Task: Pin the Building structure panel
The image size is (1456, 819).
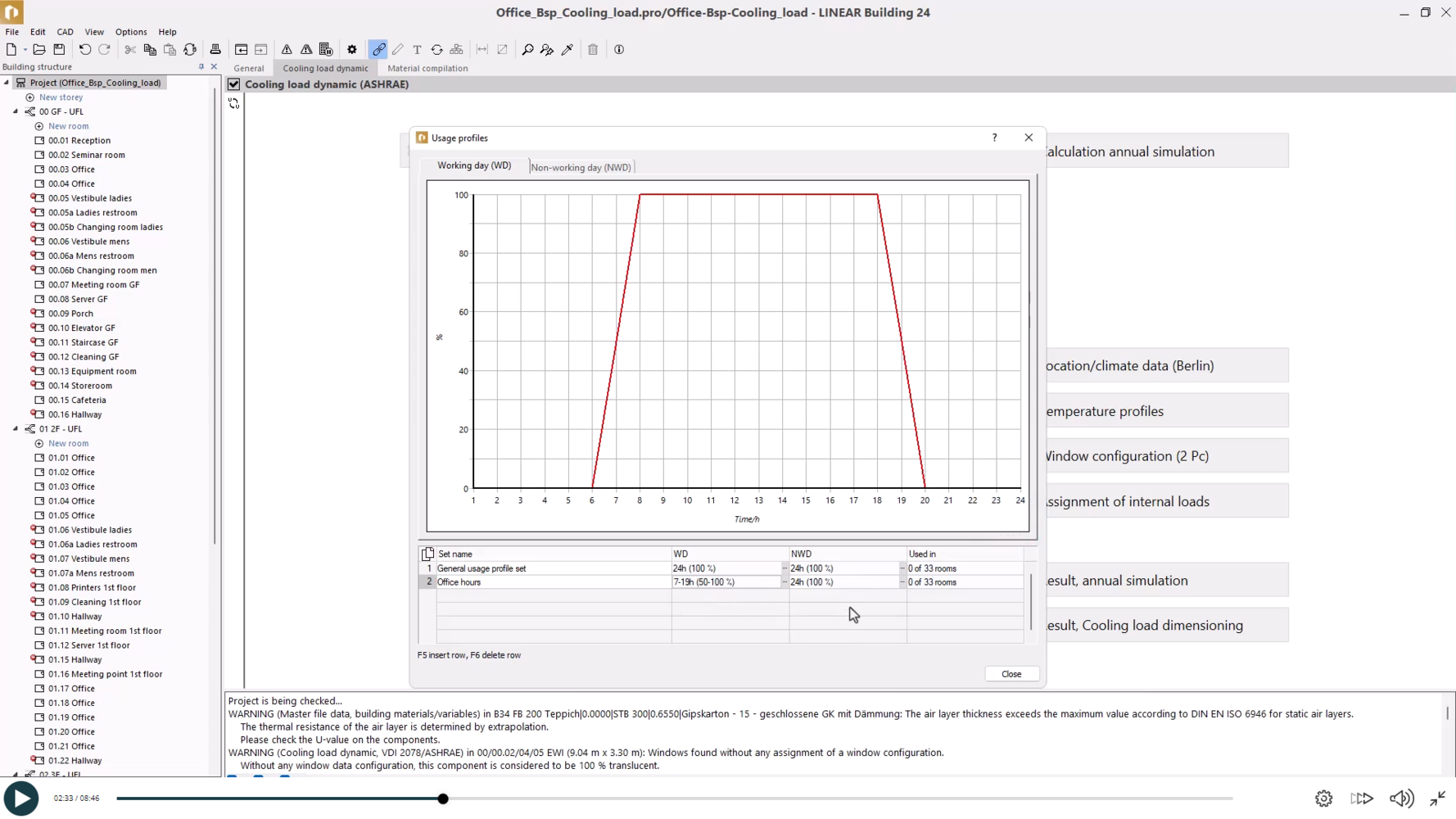Action: click(x=201, y=67)
